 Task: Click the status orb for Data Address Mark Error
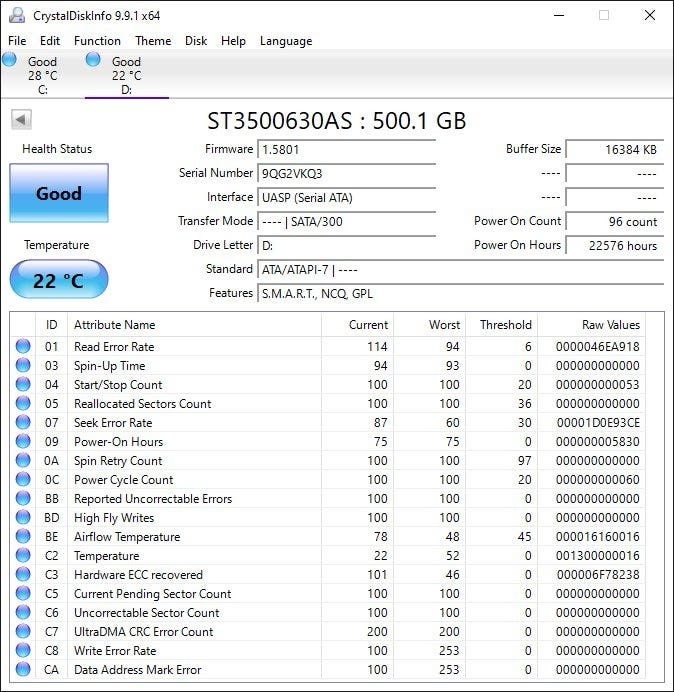[x=23, y=669]
